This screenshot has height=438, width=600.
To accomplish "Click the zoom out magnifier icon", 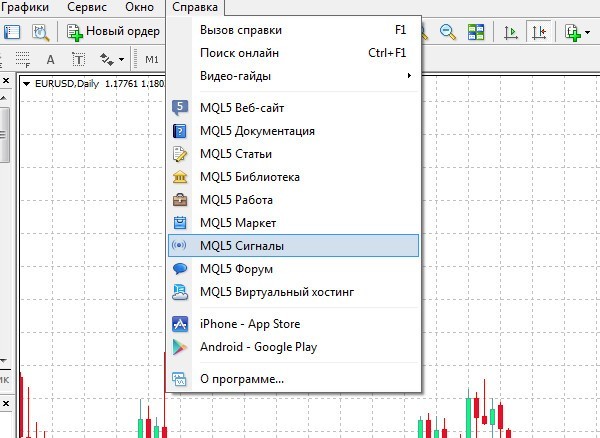I will coord(448,32).
